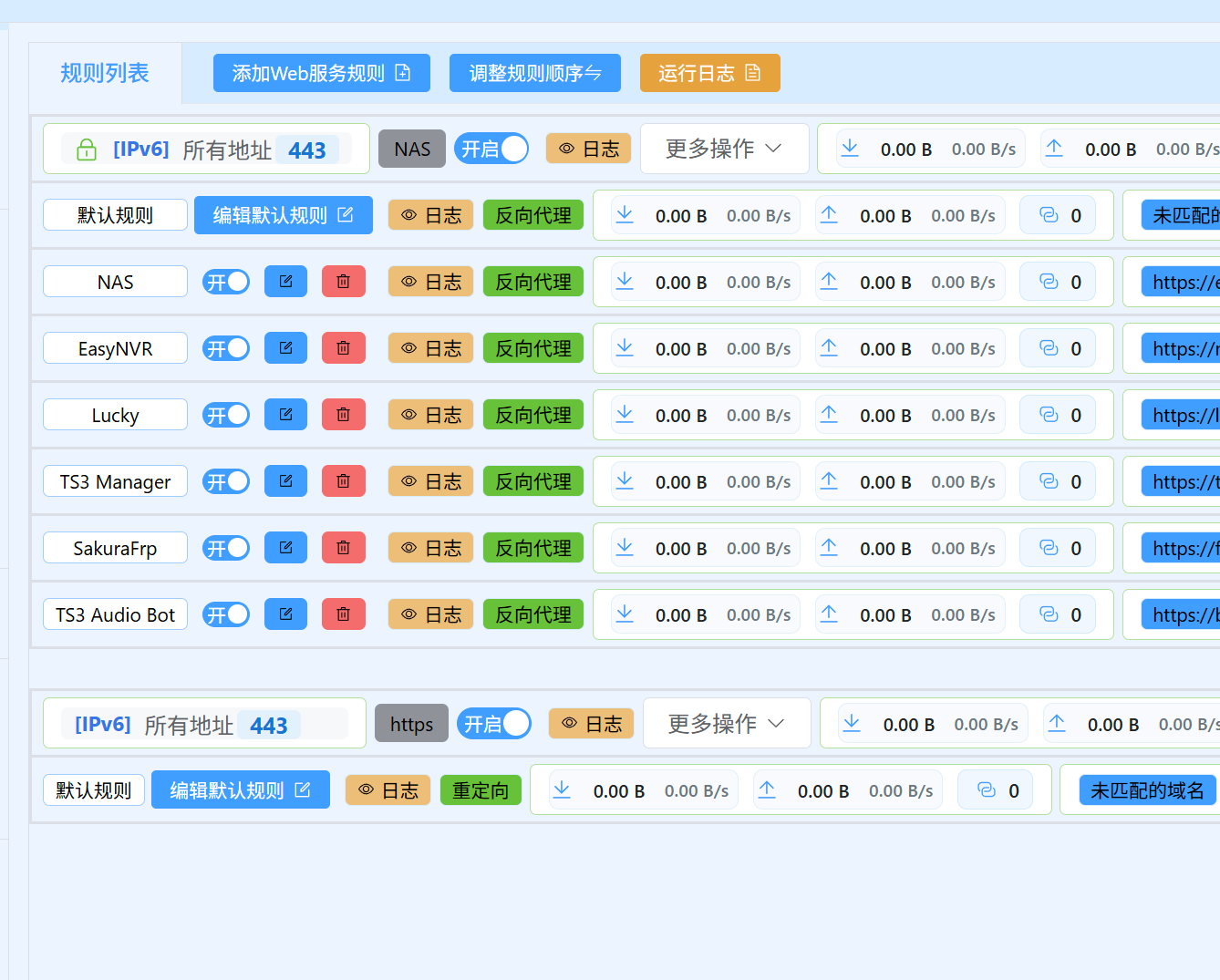Click download arrow icon in EasyNVR row
The width and height of the screenshot is (1220, 980).
(625, 348)
